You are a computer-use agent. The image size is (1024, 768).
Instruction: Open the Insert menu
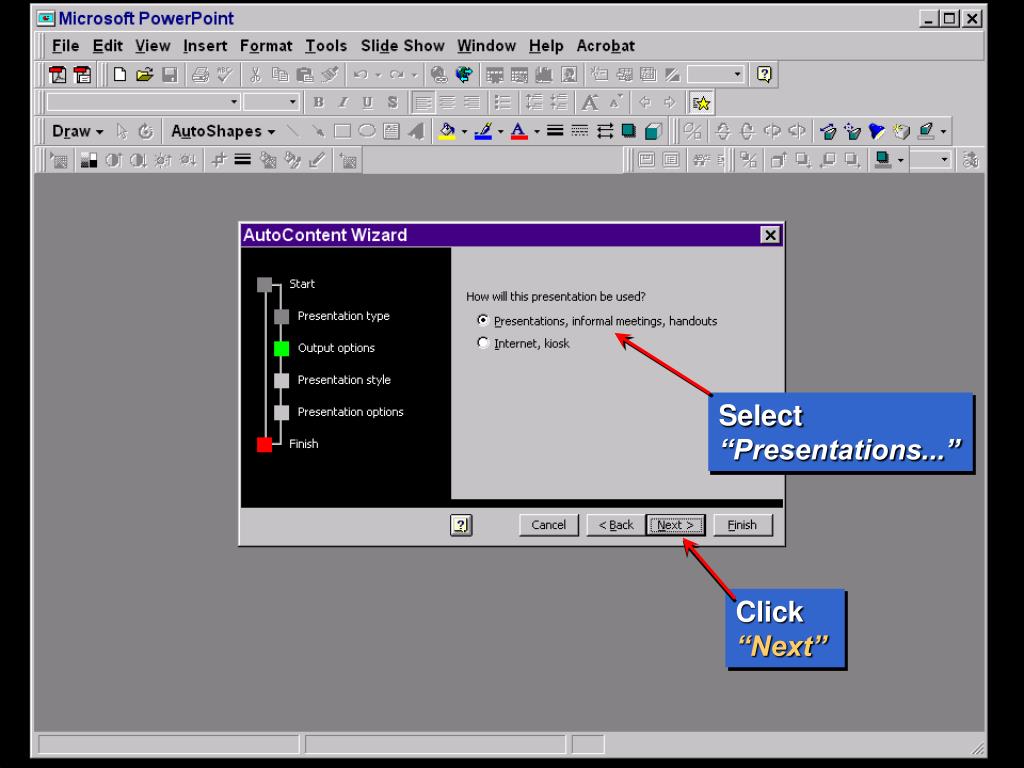(x=205, y=46)
